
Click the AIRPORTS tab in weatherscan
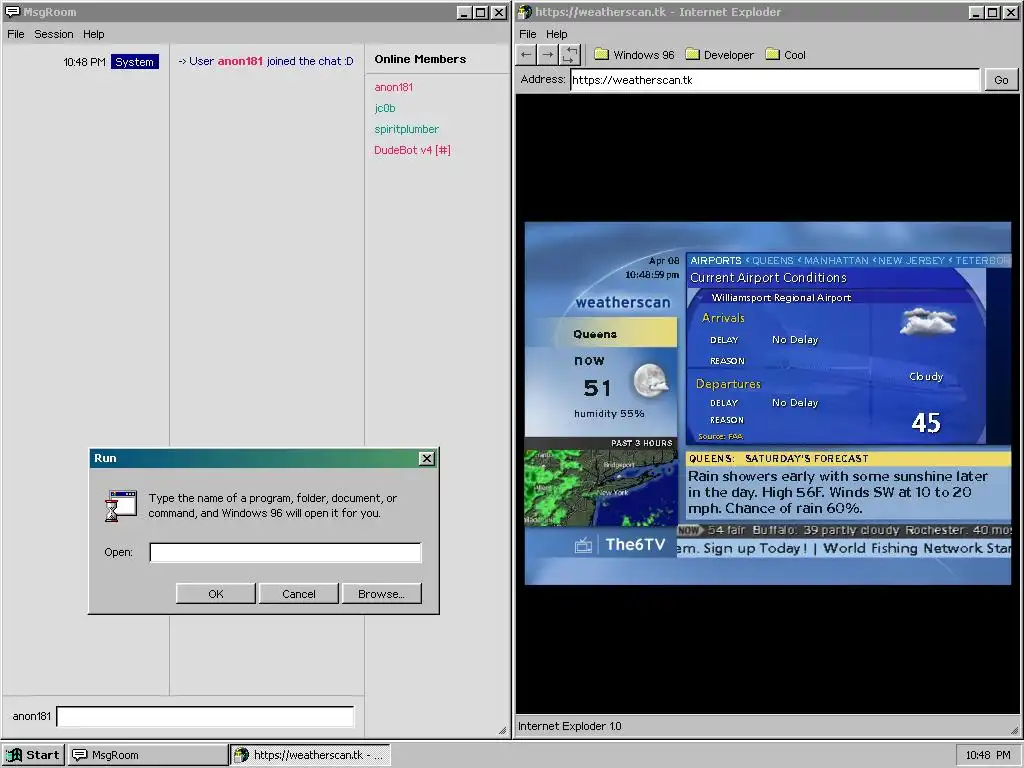tap(716, 260)
